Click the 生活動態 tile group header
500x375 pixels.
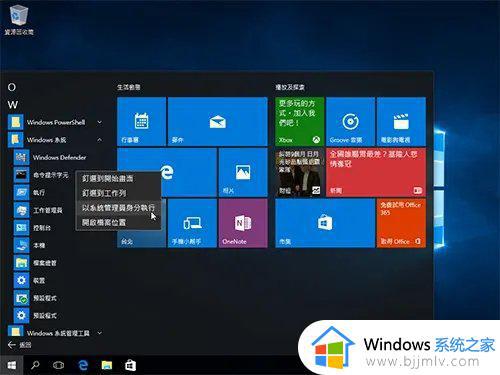tap(129, 87)
